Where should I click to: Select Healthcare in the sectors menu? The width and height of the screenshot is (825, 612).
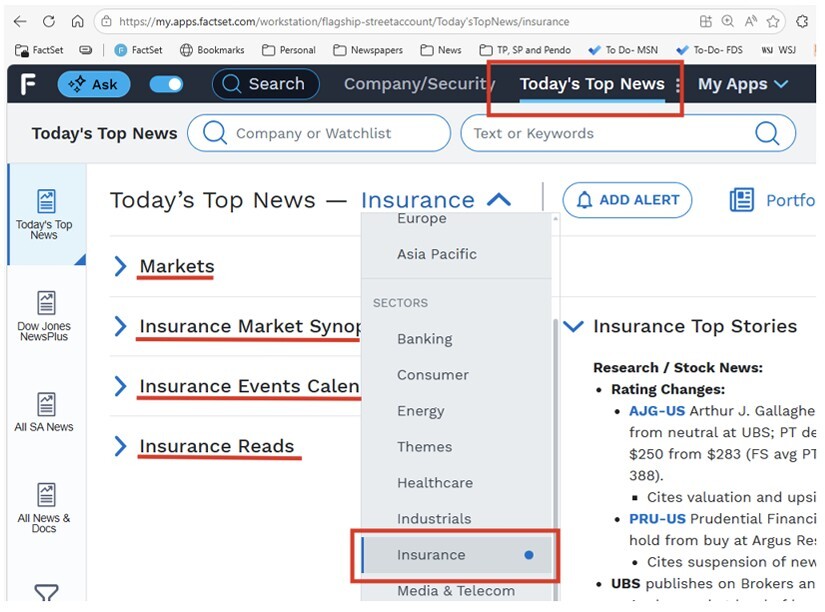click(435, 483)
